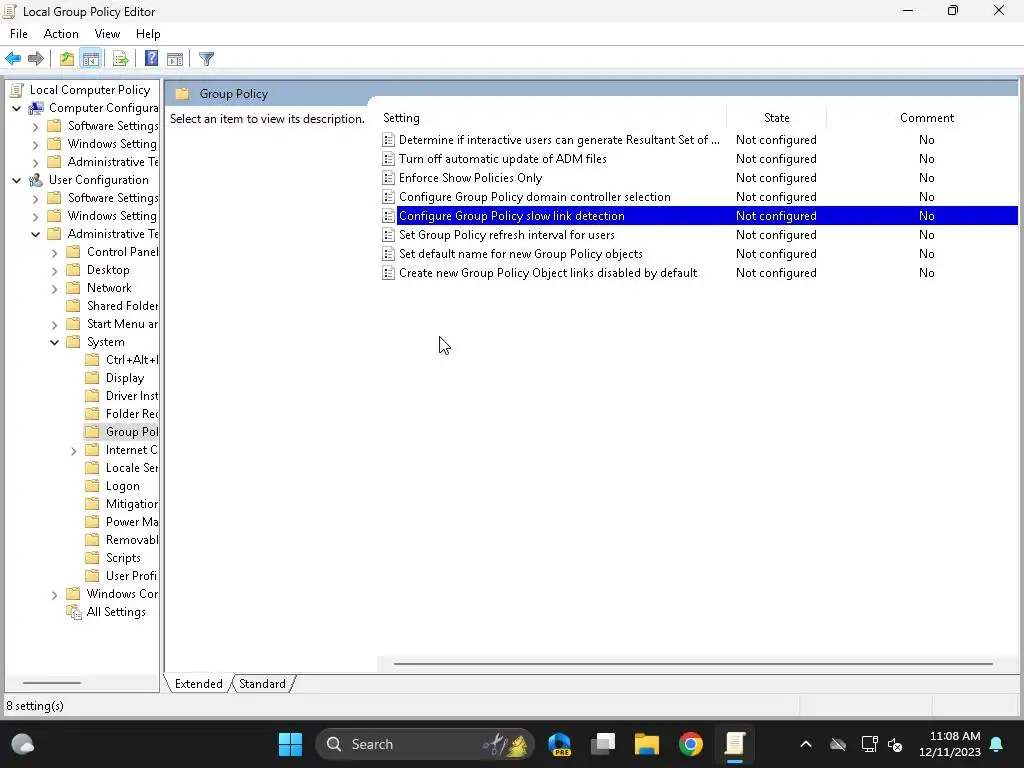This screenshot has width=1024, height=768.
Task: Expand Windows Components node
Action: pyautogui.click(x=55, y=595)
